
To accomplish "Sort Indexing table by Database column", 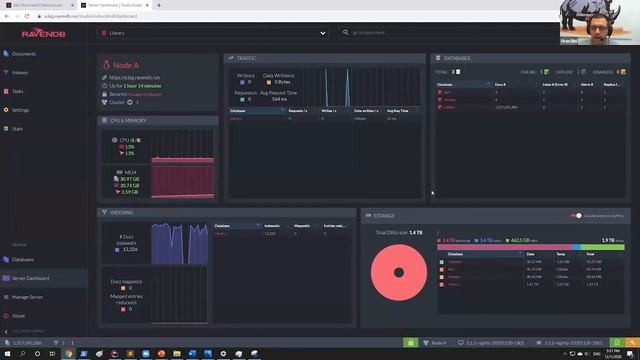I will point(237,226).
